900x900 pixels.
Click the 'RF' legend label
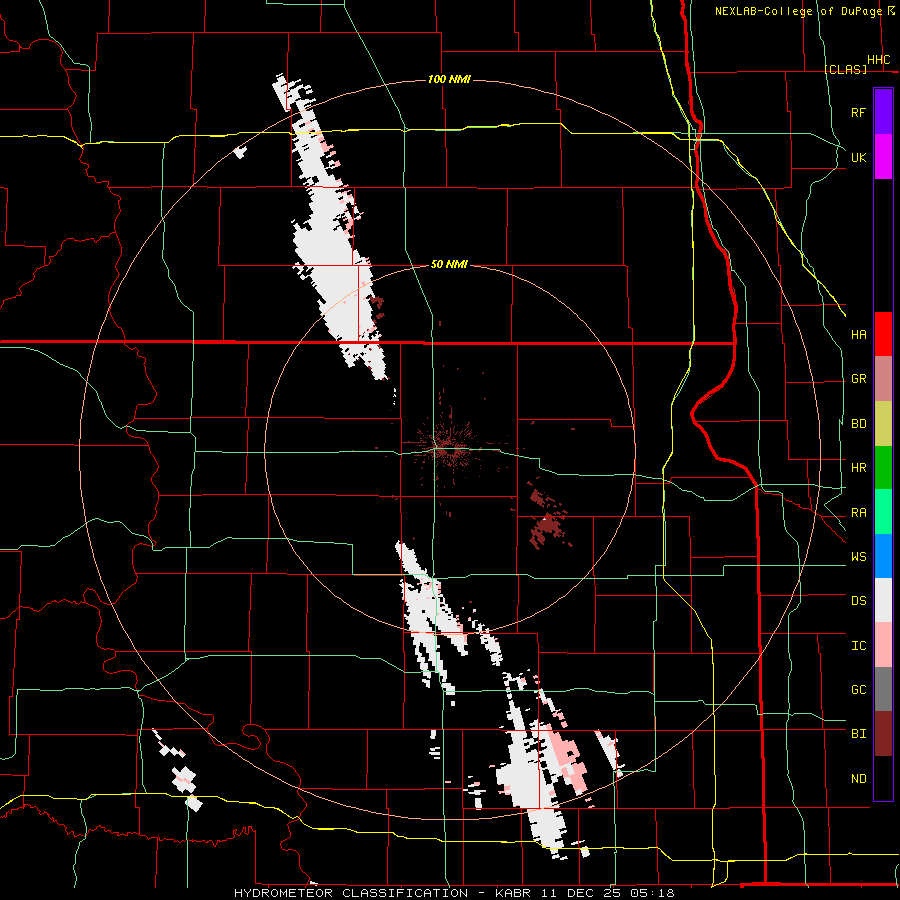coord(858,112)
